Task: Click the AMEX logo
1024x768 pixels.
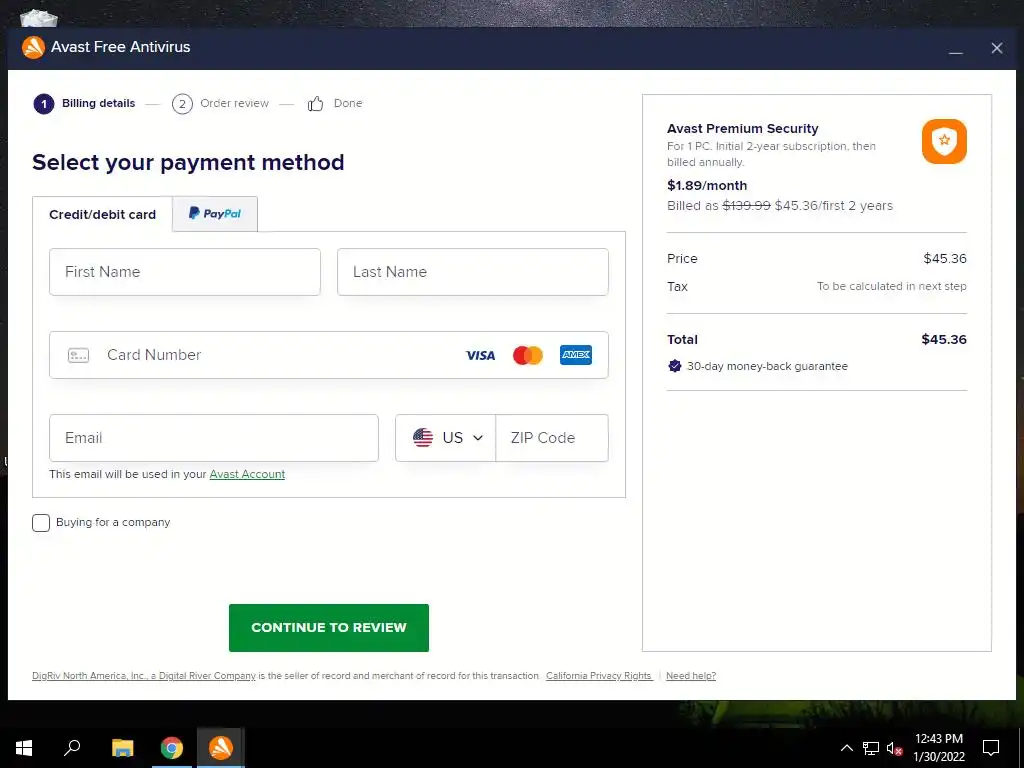Action: pos(575,355)
